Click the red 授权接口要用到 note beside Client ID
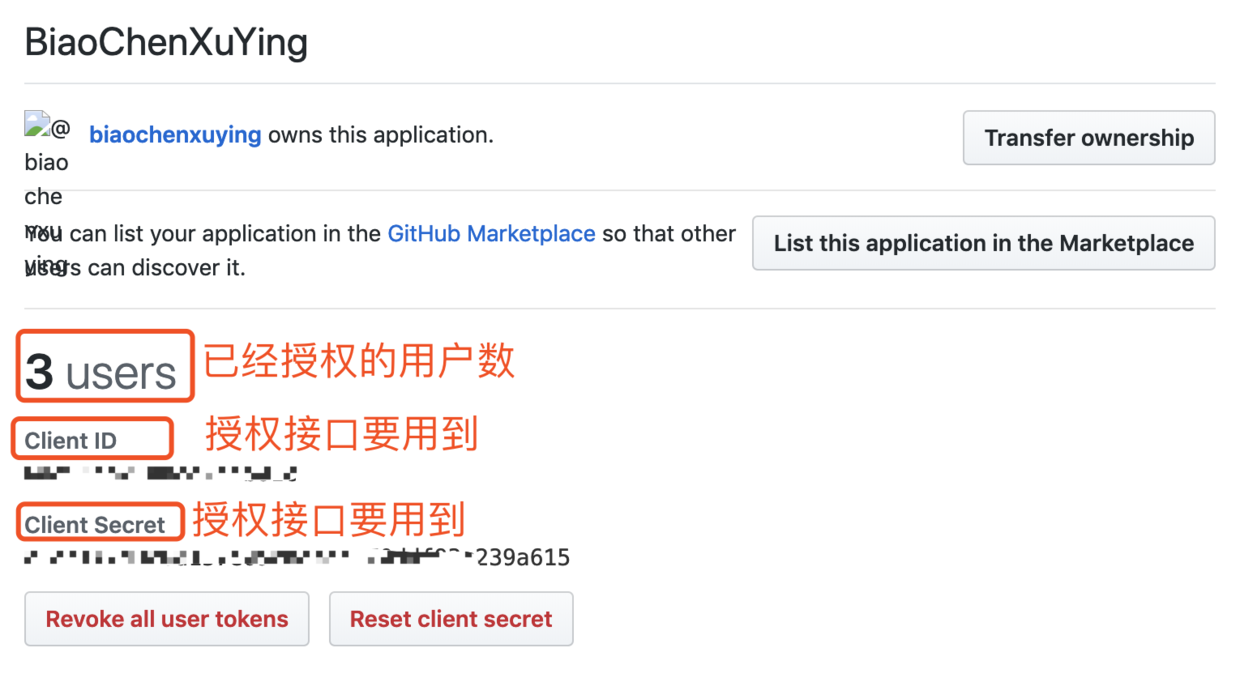1240x682 pixels. (x=342, y=434)
